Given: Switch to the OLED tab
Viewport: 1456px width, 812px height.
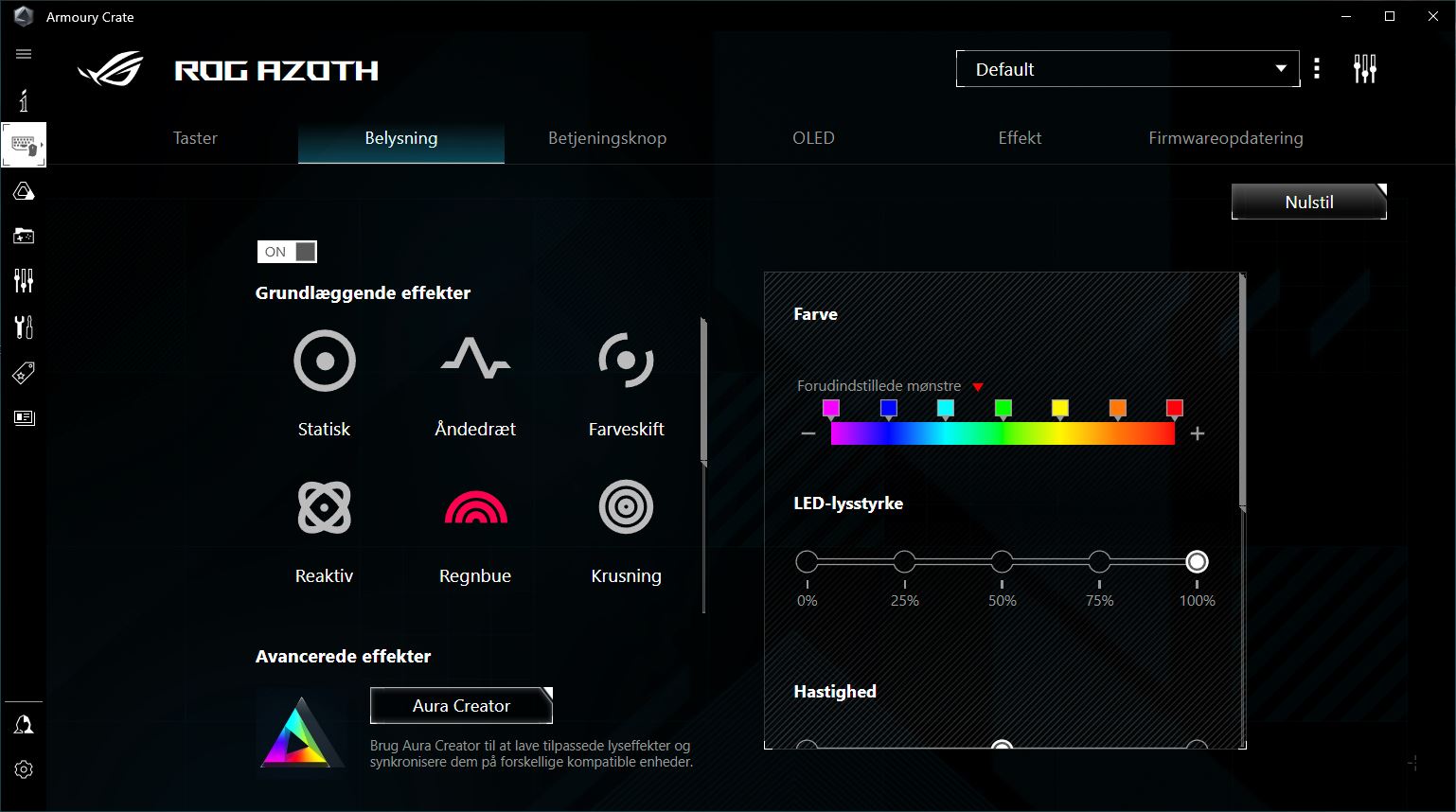Looking at the screenshot, I should (x=813, y=138).
